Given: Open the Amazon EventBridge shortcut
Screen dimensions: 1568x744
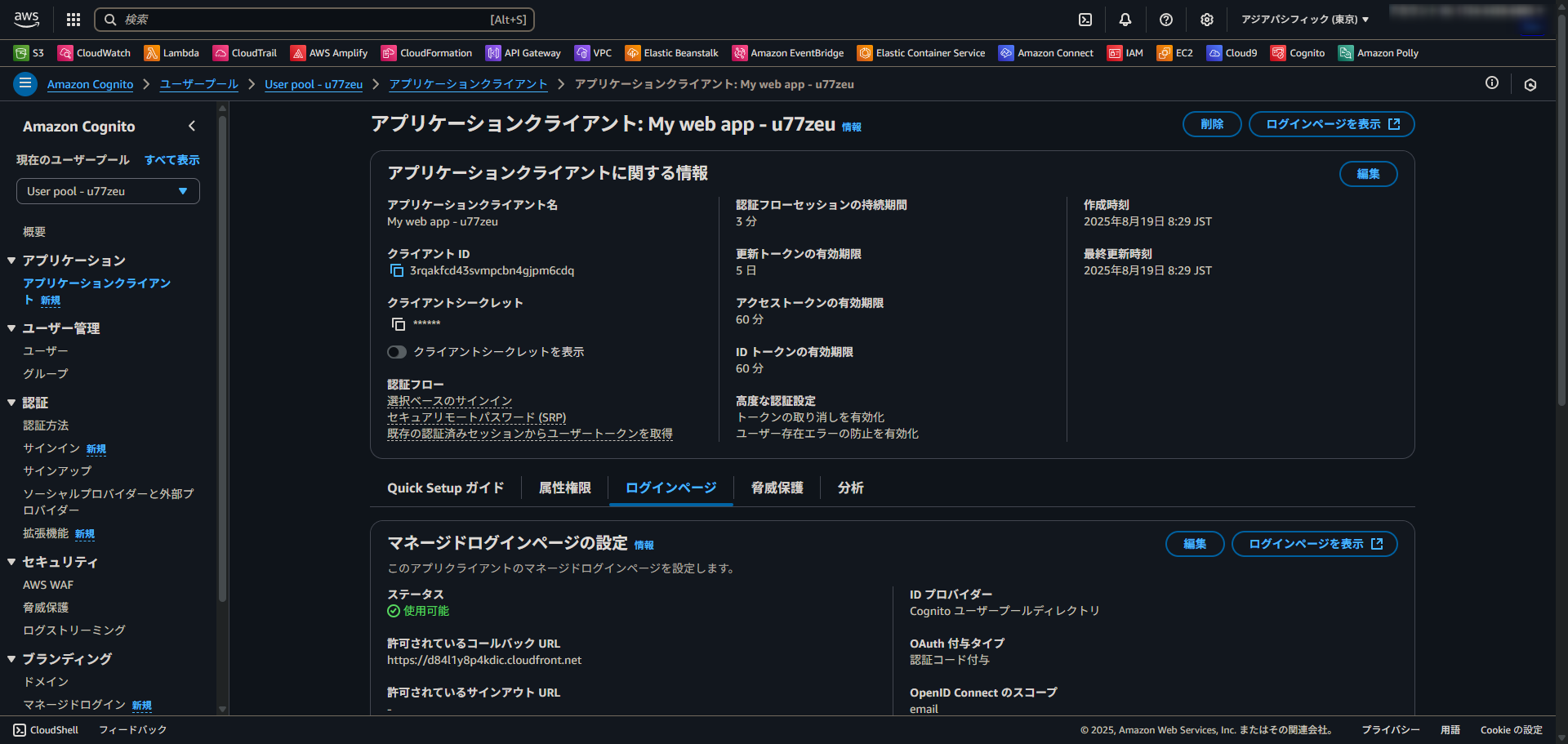Looking at the screenshot, I should pyautogui.click(x=788, y=53).
